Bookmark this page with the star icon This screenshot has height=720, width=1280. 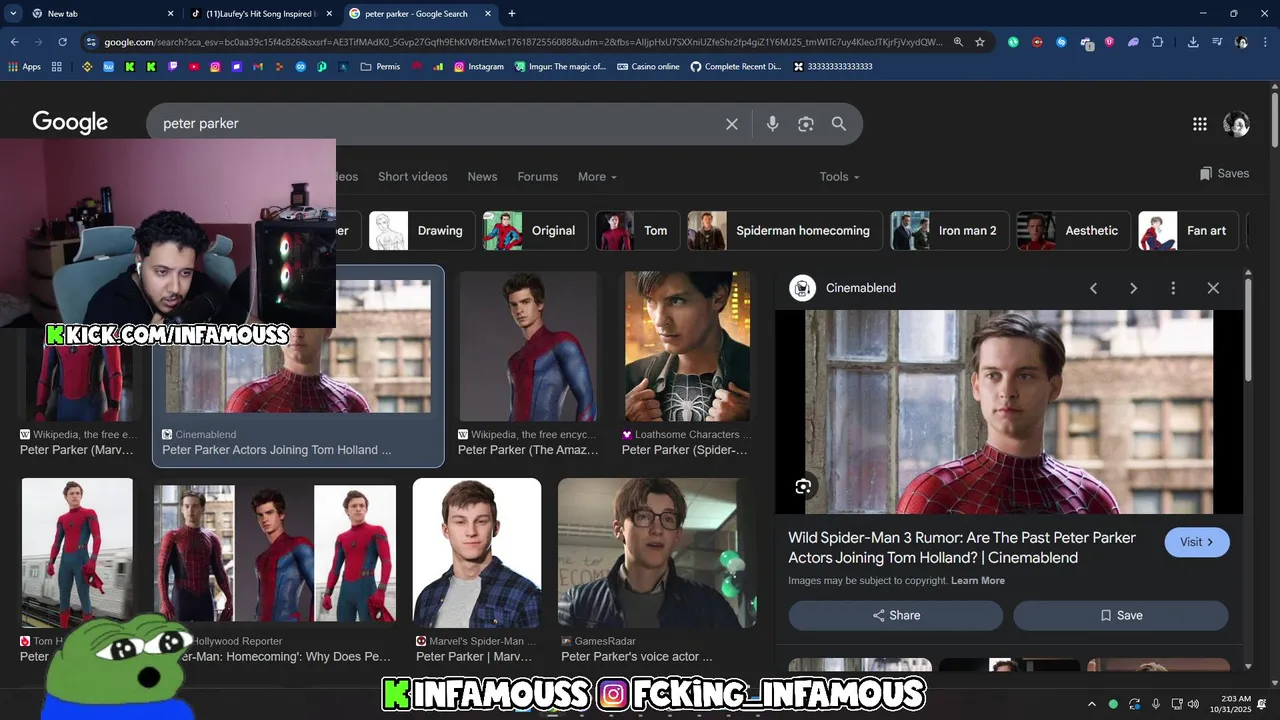[980, 42]
